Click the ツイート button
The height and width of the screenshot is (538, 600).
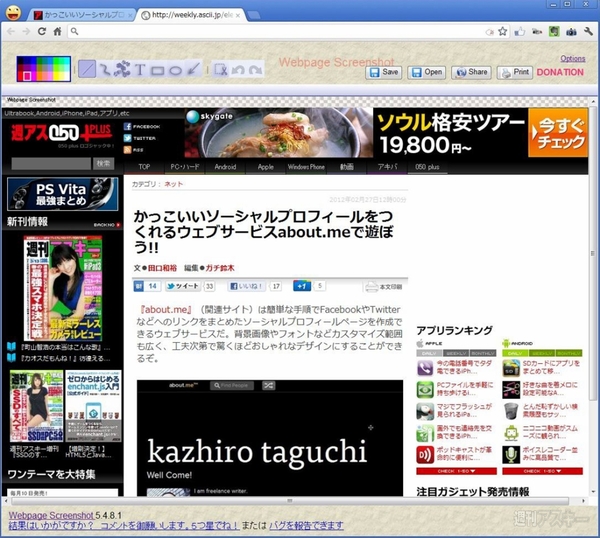coord(183,286)
